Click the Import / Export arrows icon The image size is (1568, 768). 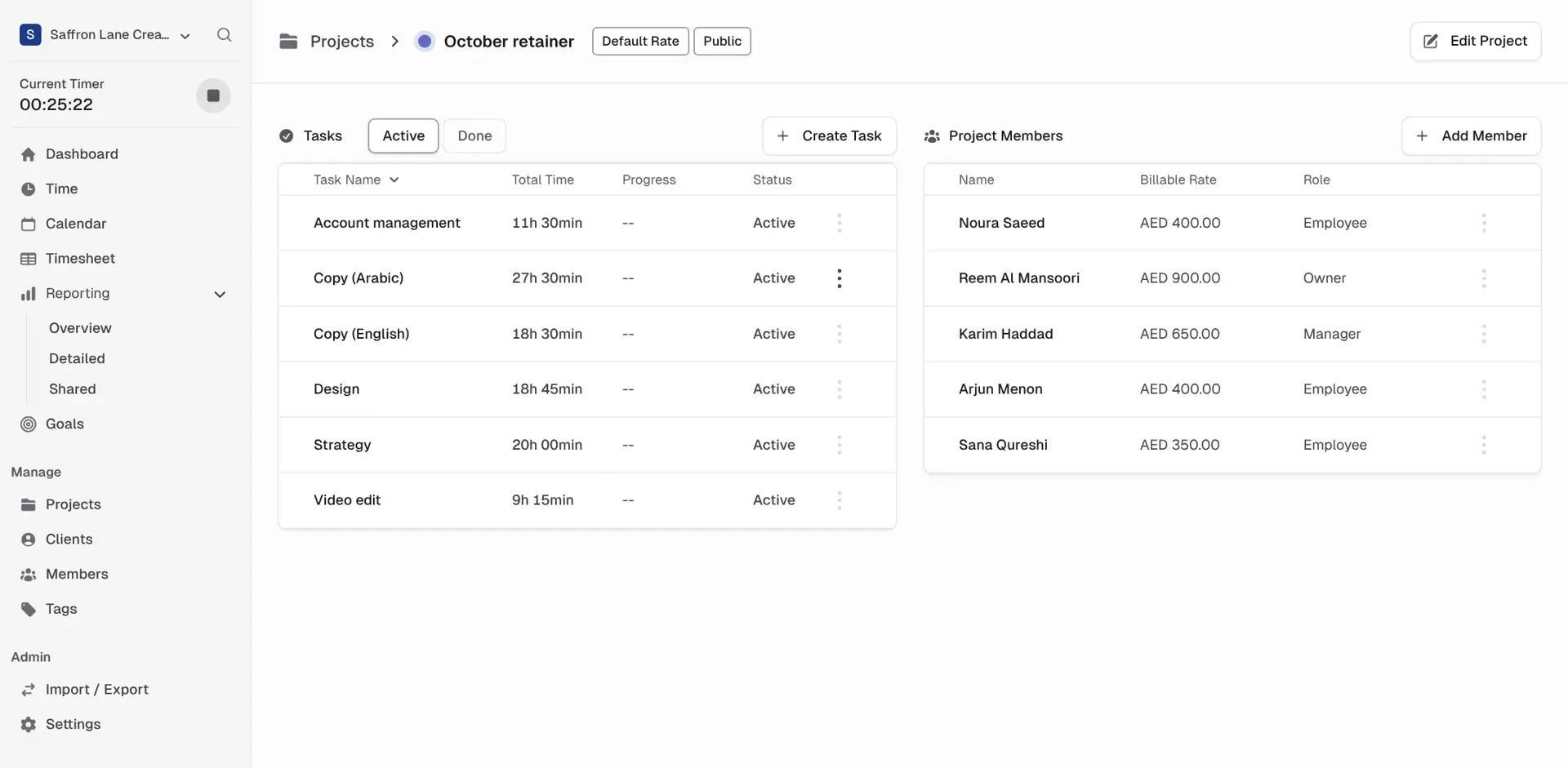29,690
